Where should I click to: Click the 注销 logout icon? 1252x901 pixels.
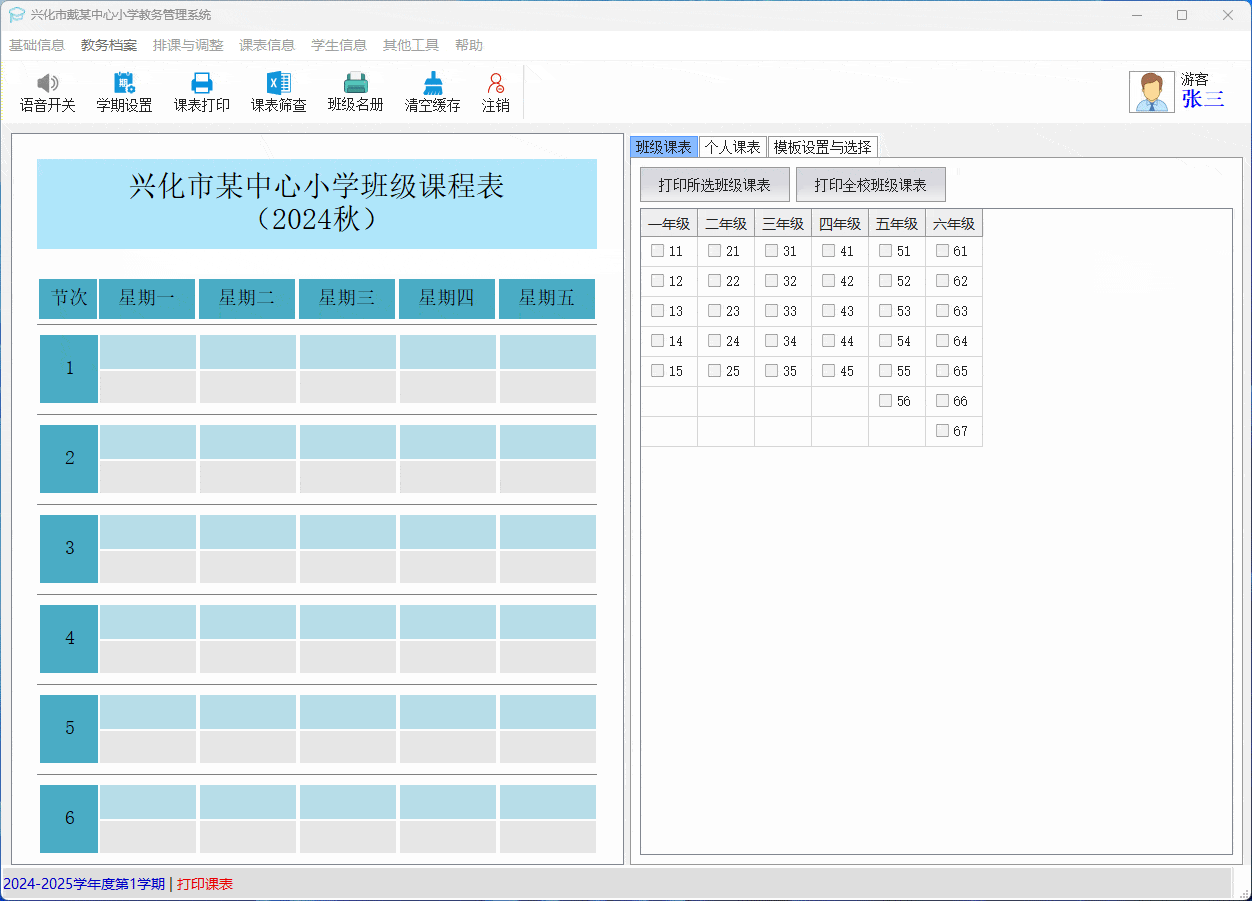pyautogui.click(x=495, y=84)
